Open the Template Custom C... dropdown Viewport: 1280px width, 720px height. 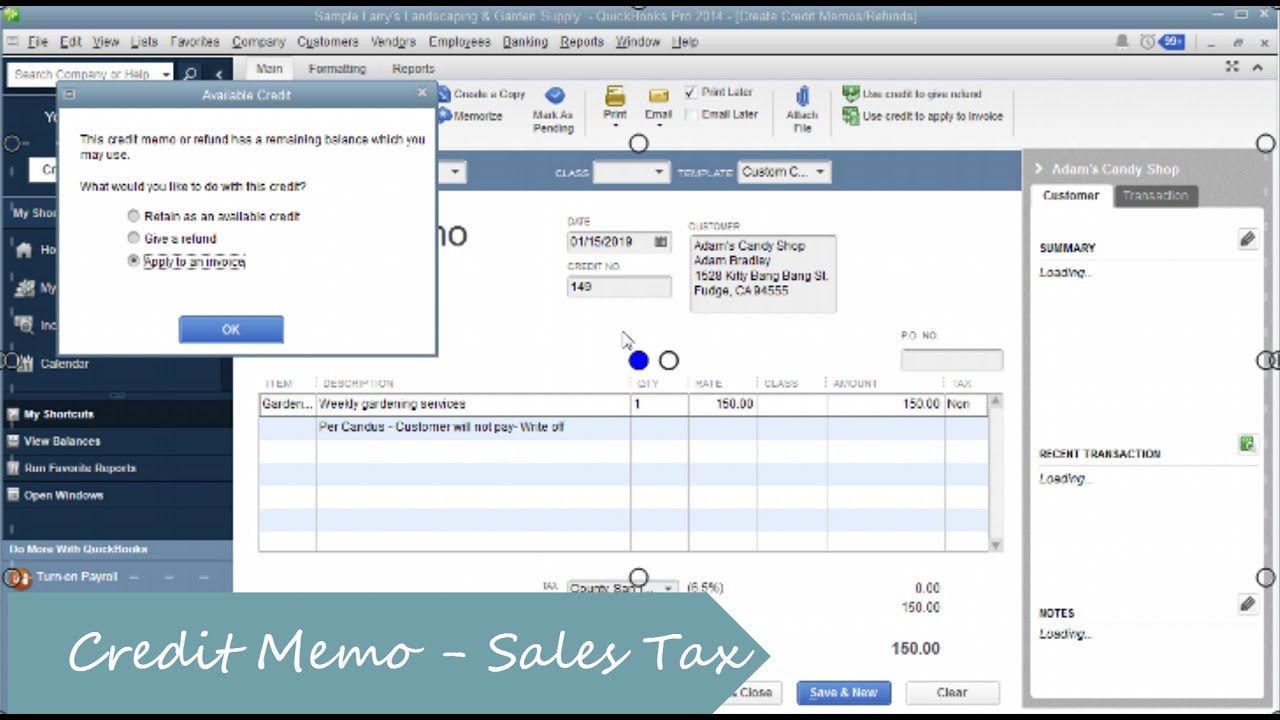click(x=784, y=172)
